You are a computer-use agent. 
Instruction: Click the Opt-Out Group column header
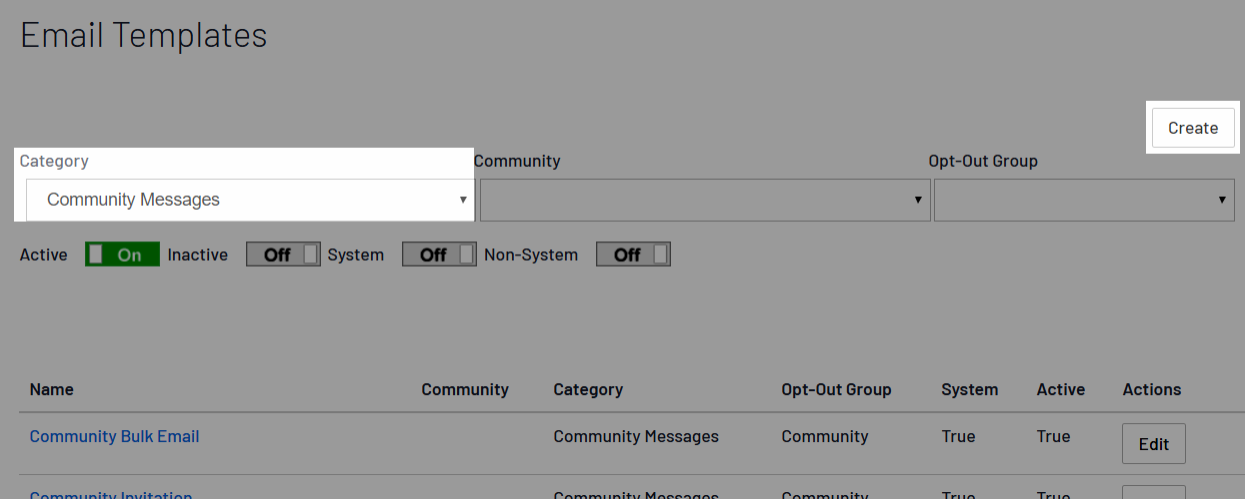click(836, 389)
